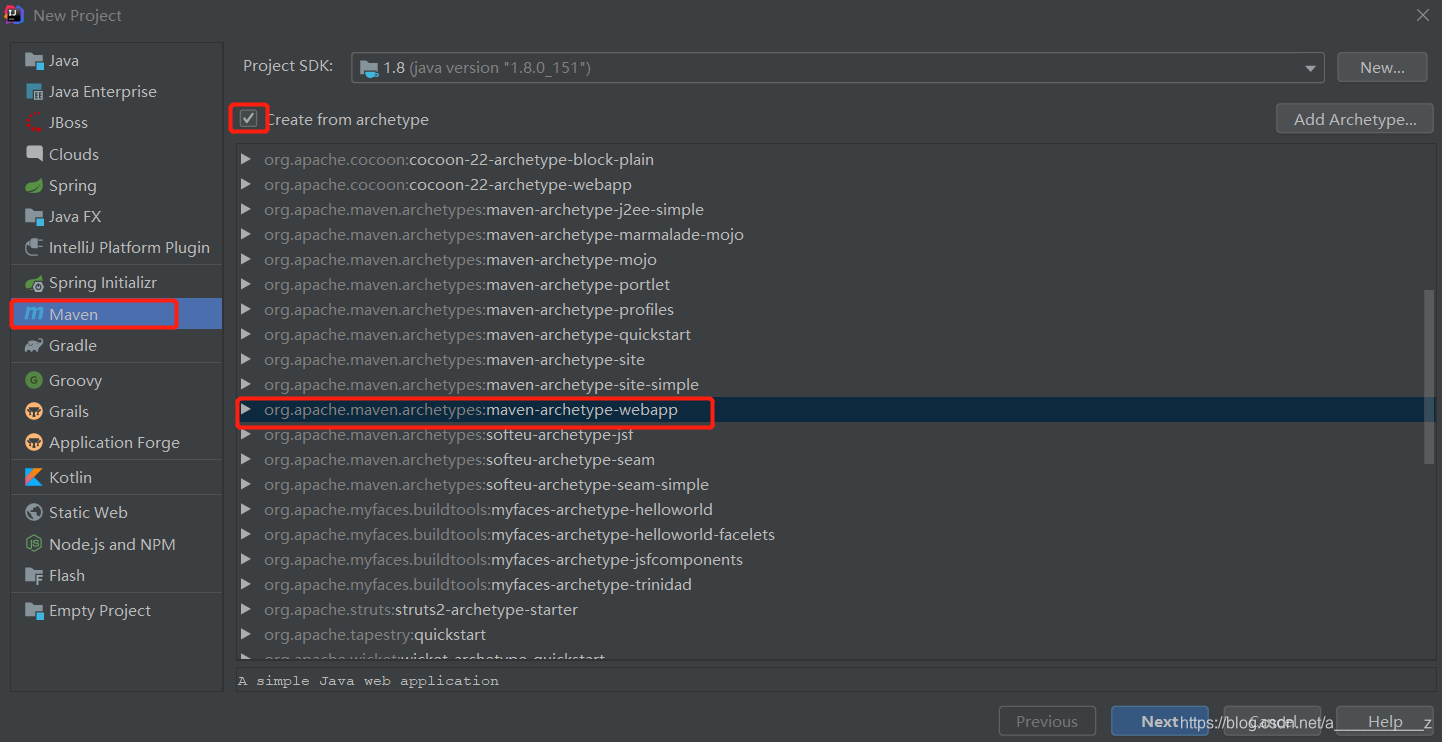
Task: Expand maven-archetype-quickstart node
Action: pos(246,334)
